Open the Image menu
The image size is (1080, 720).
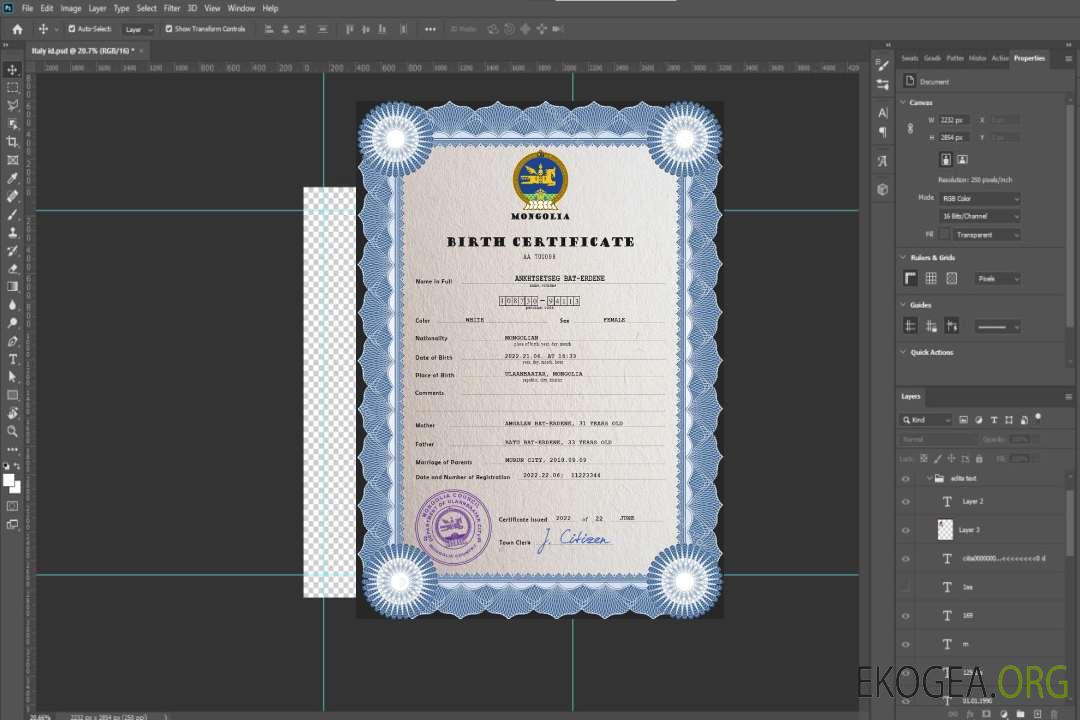(71, 8)
